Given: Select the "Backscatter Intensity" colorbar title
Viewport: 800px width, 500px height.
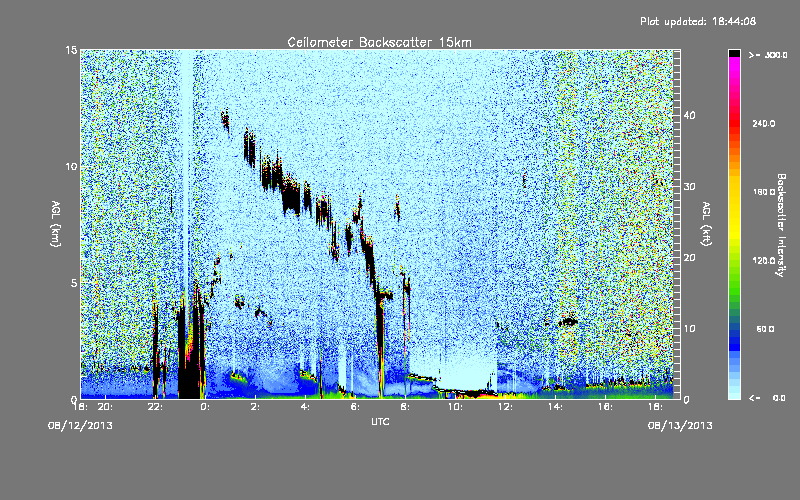Looking at the screenshot, I should 781,225.
